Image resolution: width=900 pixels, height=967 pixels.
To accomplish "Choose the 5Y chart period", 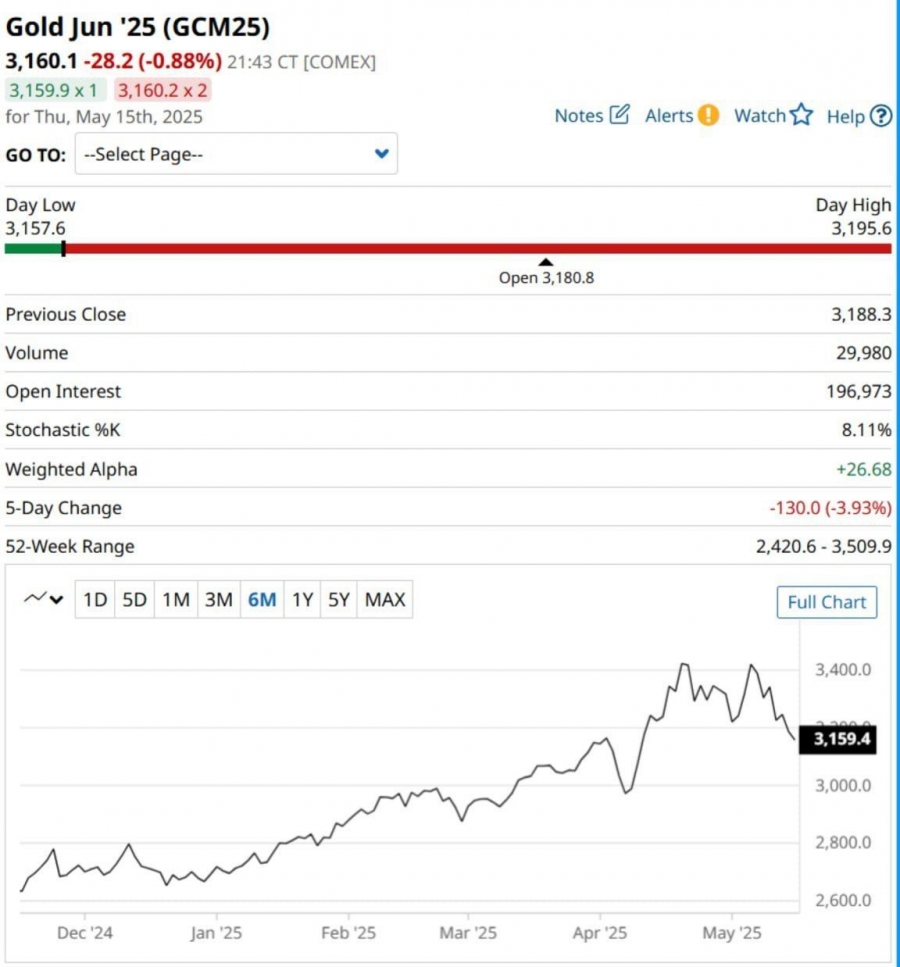I will coord(339,599).
